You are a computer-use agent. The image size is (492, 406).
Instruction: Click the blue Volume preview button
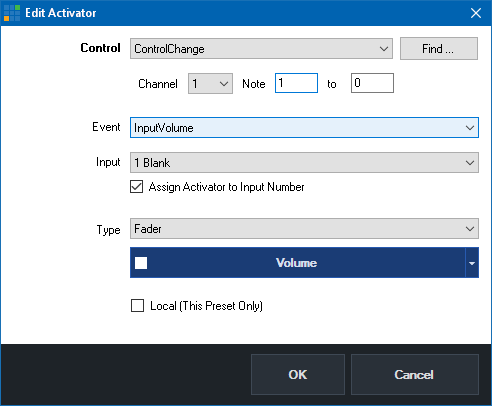click(298, 263)
